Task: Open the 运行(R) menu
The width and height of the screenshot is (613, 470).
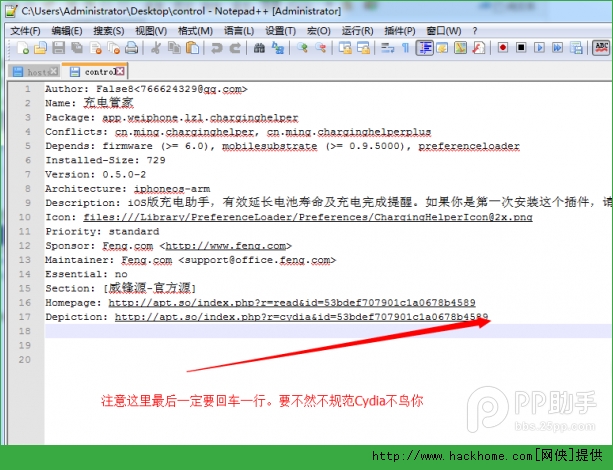Action: tap(357, 31)
